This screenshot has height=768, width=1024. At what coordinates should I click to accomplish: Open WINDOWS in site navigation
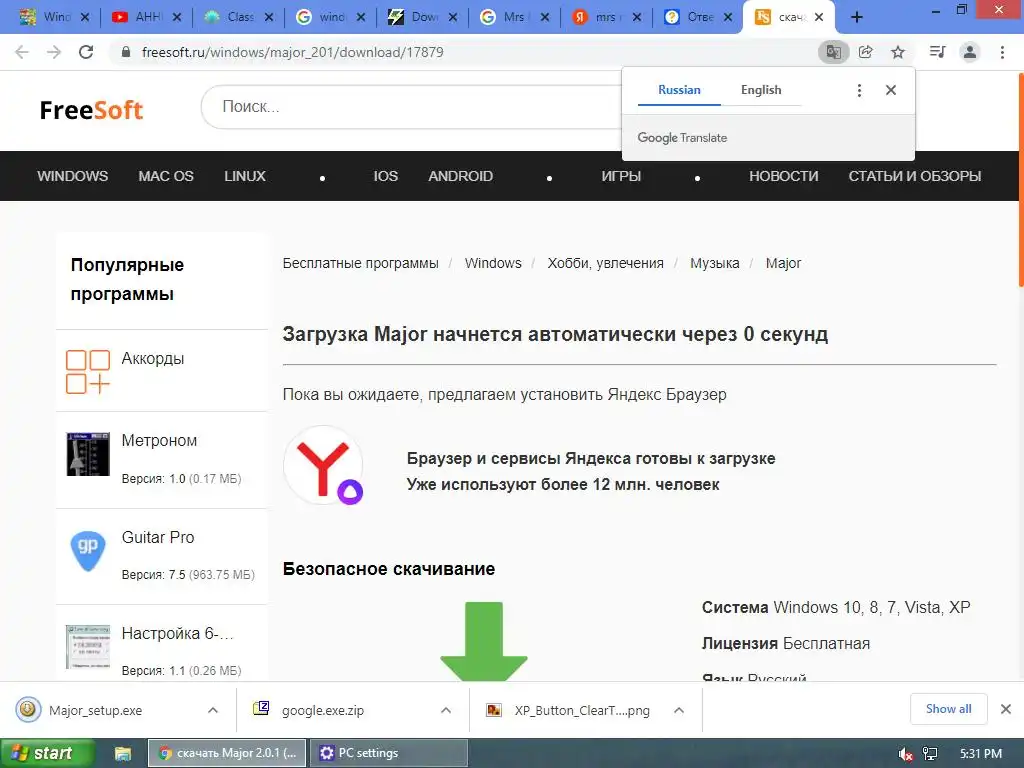point(72,176)
